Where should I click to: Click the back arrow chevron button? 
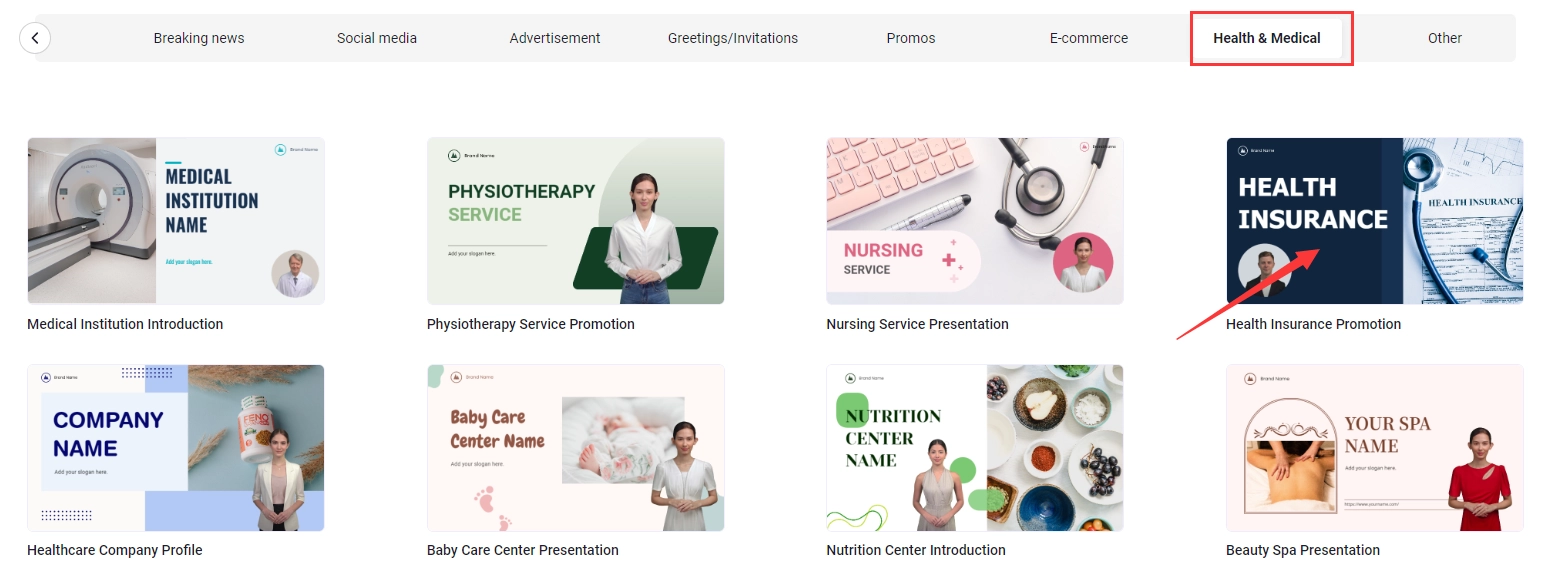(x=35, y=38)
